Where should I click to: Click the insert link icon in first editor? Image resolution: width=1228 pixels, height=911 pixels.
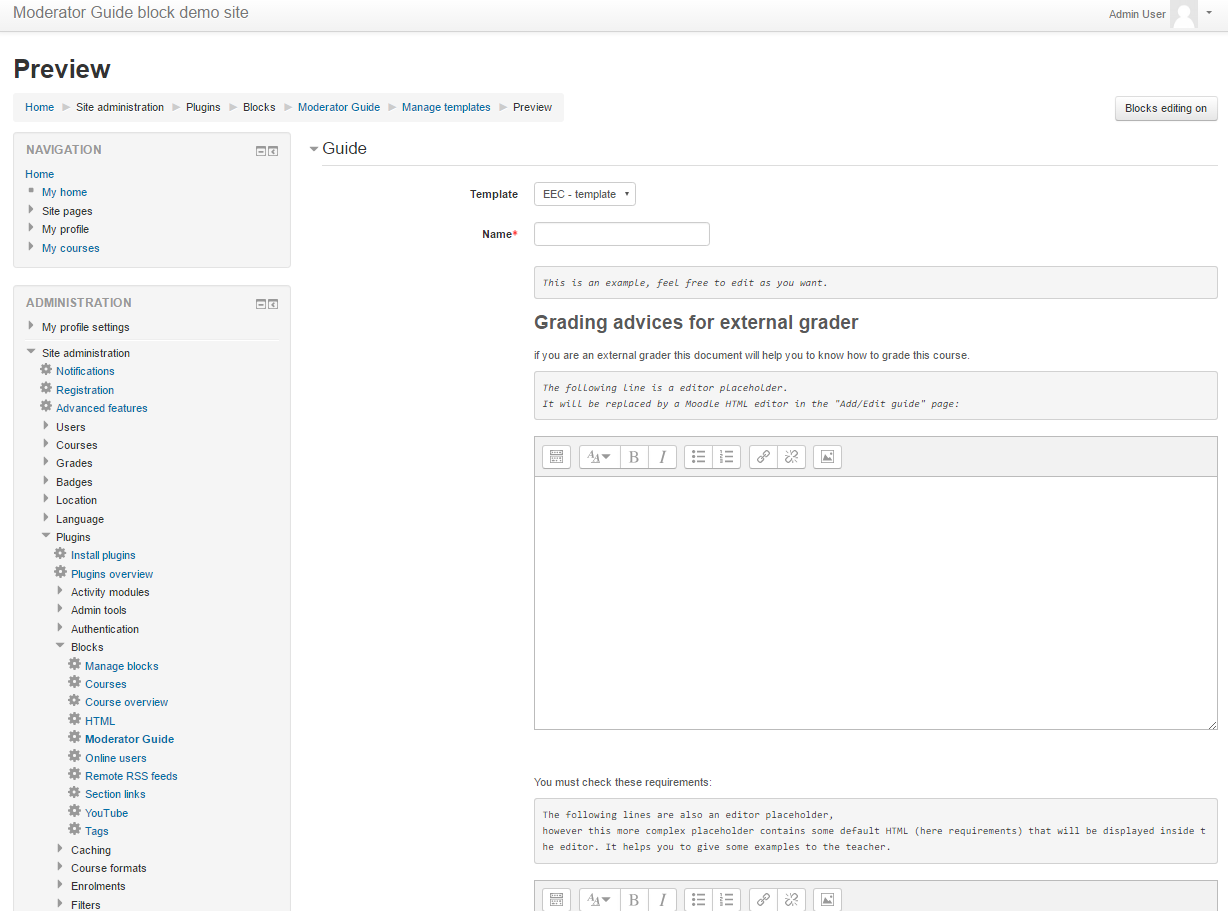coord(764,457)
